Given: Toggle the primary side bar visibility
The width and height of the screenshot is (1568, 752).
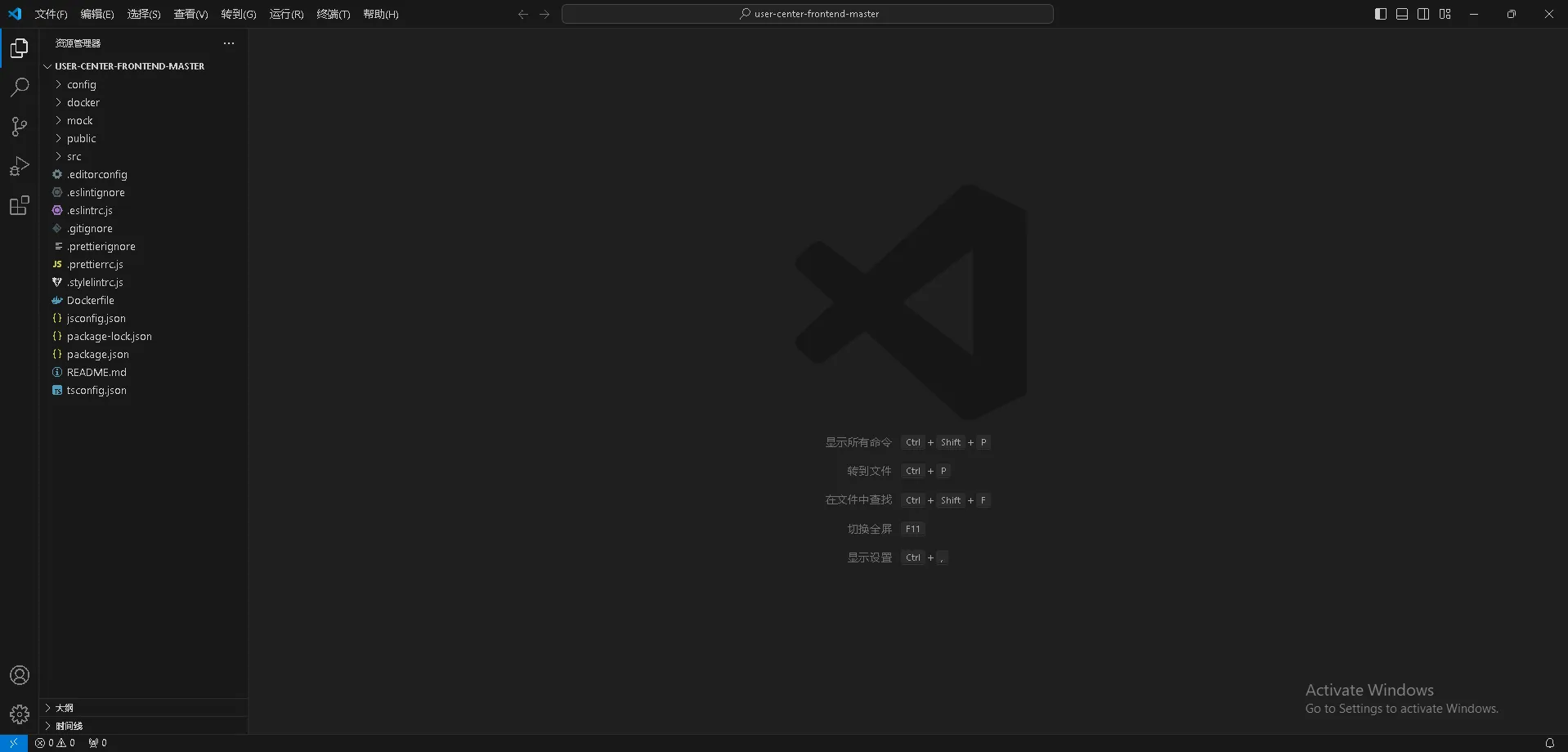Looking at the screenshot, I should [x=1381, y=14].
